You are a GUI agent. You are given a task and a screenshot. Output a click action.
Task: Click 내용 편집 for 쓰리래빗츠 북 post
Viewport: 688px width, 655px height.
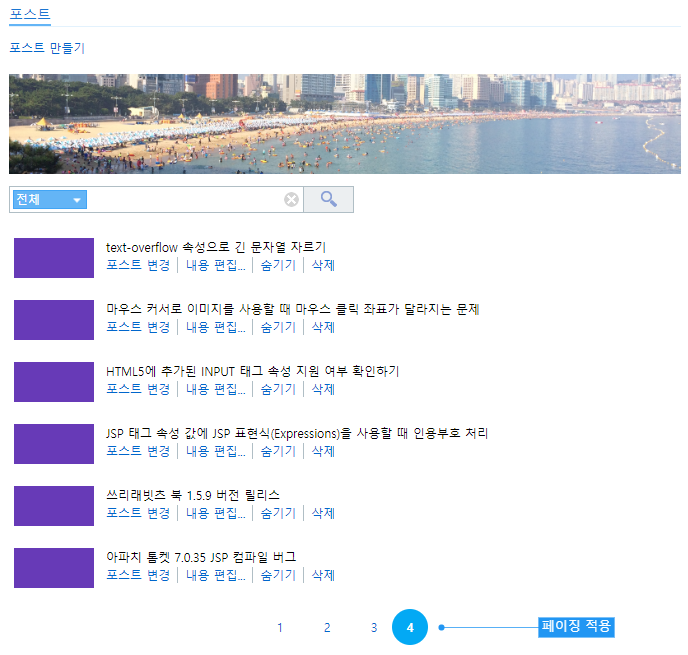[x=215, y=513]
